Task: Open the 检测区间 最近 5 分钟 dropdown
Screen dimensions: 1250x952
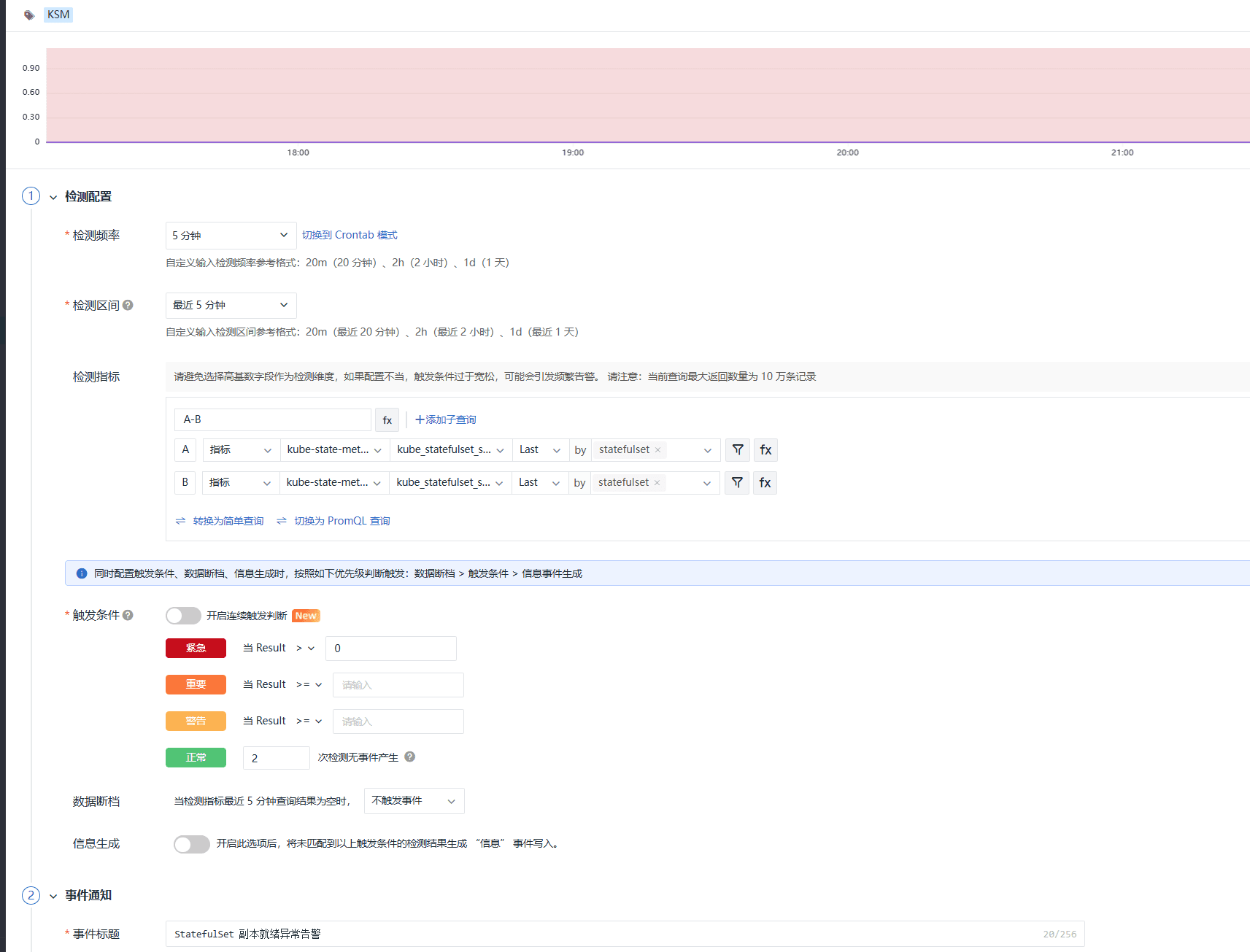Action: click(231, 306)
